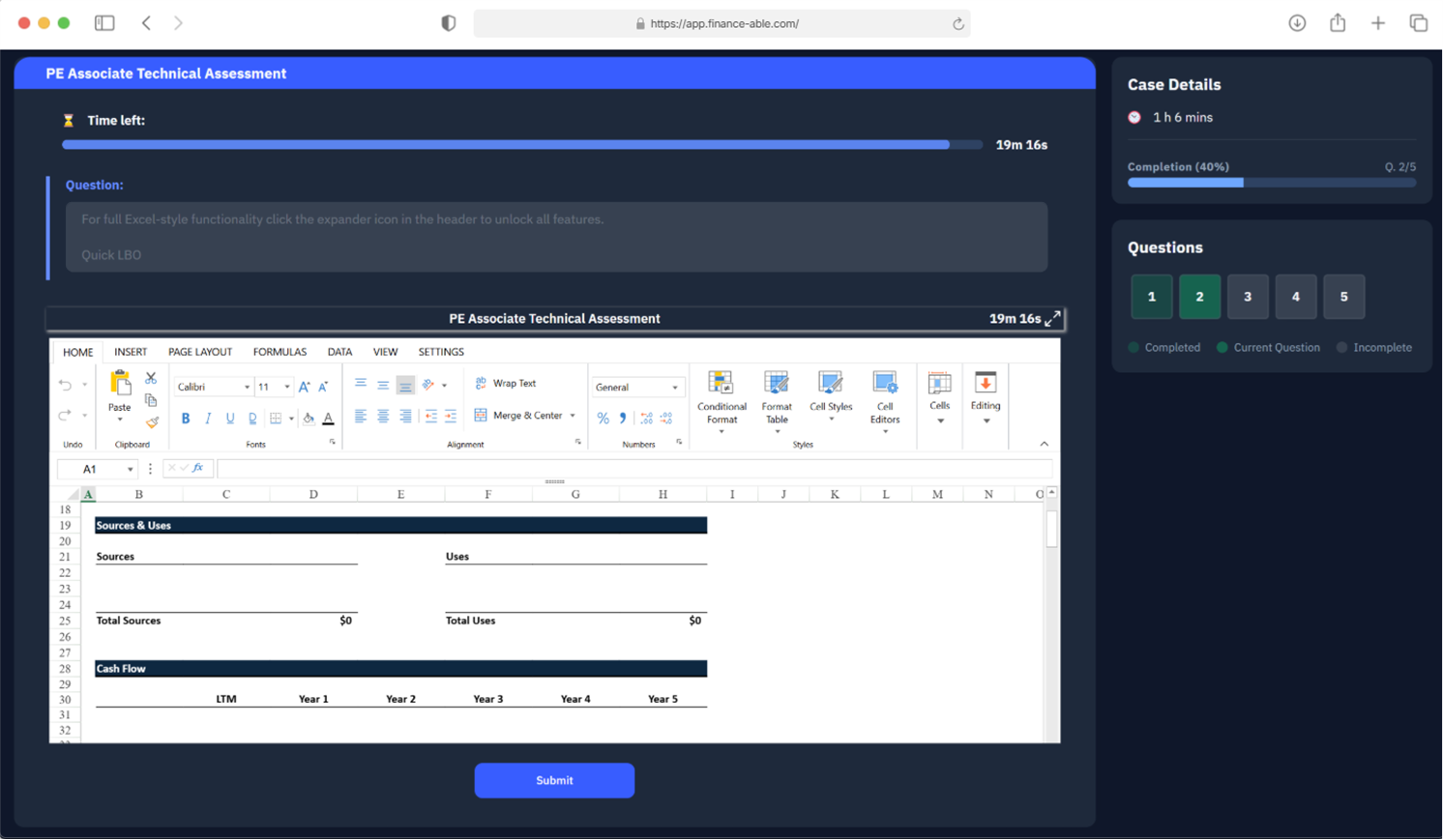Switch to the SETTINGS ribbon tab
This screenshot has height=840, width=1443.
point(441,352)
